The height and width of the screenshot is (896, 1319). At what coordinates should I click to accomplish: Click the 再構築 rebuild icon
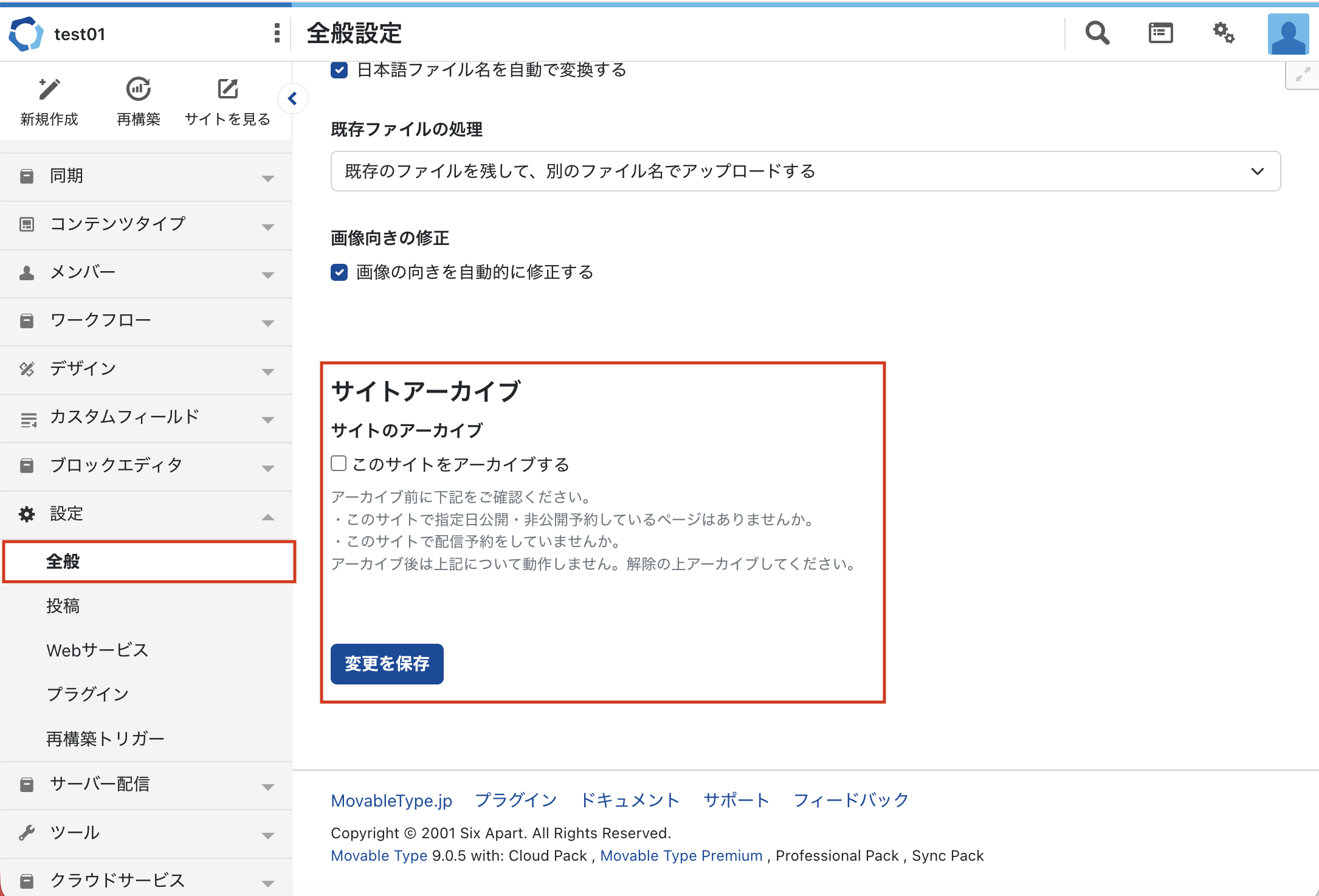[x=139, y=89]
